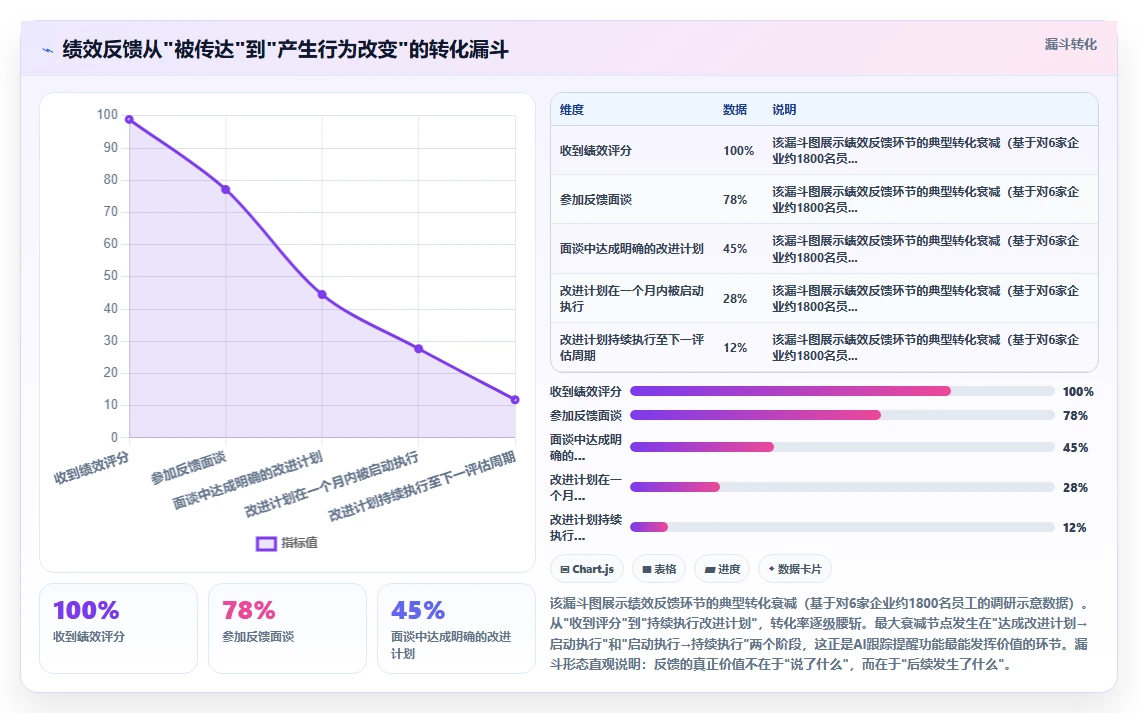This screenshot has height=713, width=1138.
Task: Click table cell 面谈中达成明确的改进计划
Action: click(631, 248)
